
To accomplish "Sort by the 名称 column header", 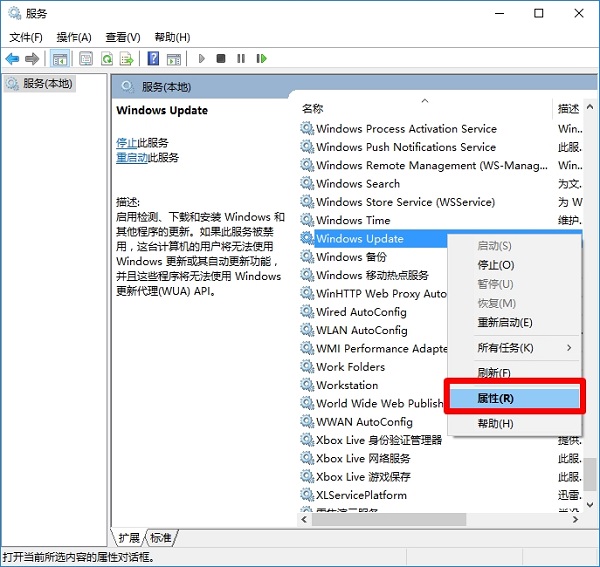I will 425,109.
